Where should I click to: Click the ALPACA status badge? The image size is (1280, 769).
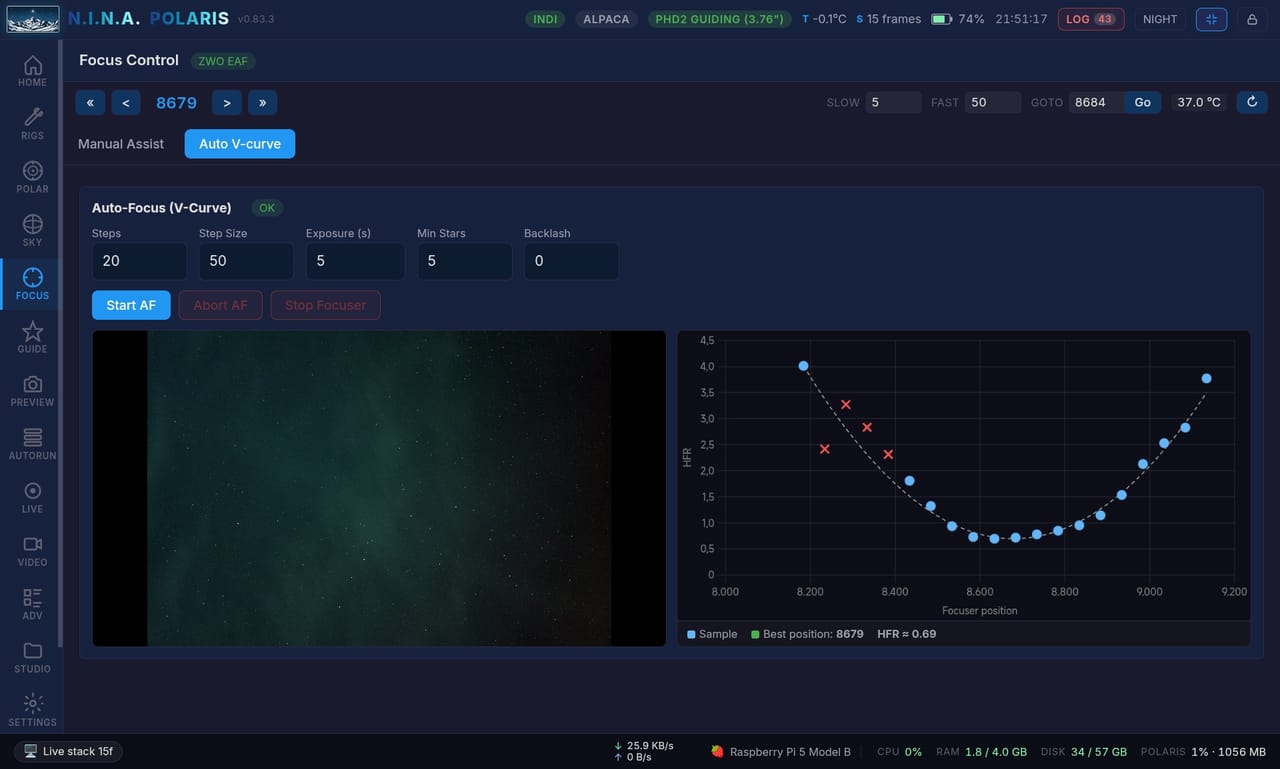pyautogui.click(x=606, y=19)
